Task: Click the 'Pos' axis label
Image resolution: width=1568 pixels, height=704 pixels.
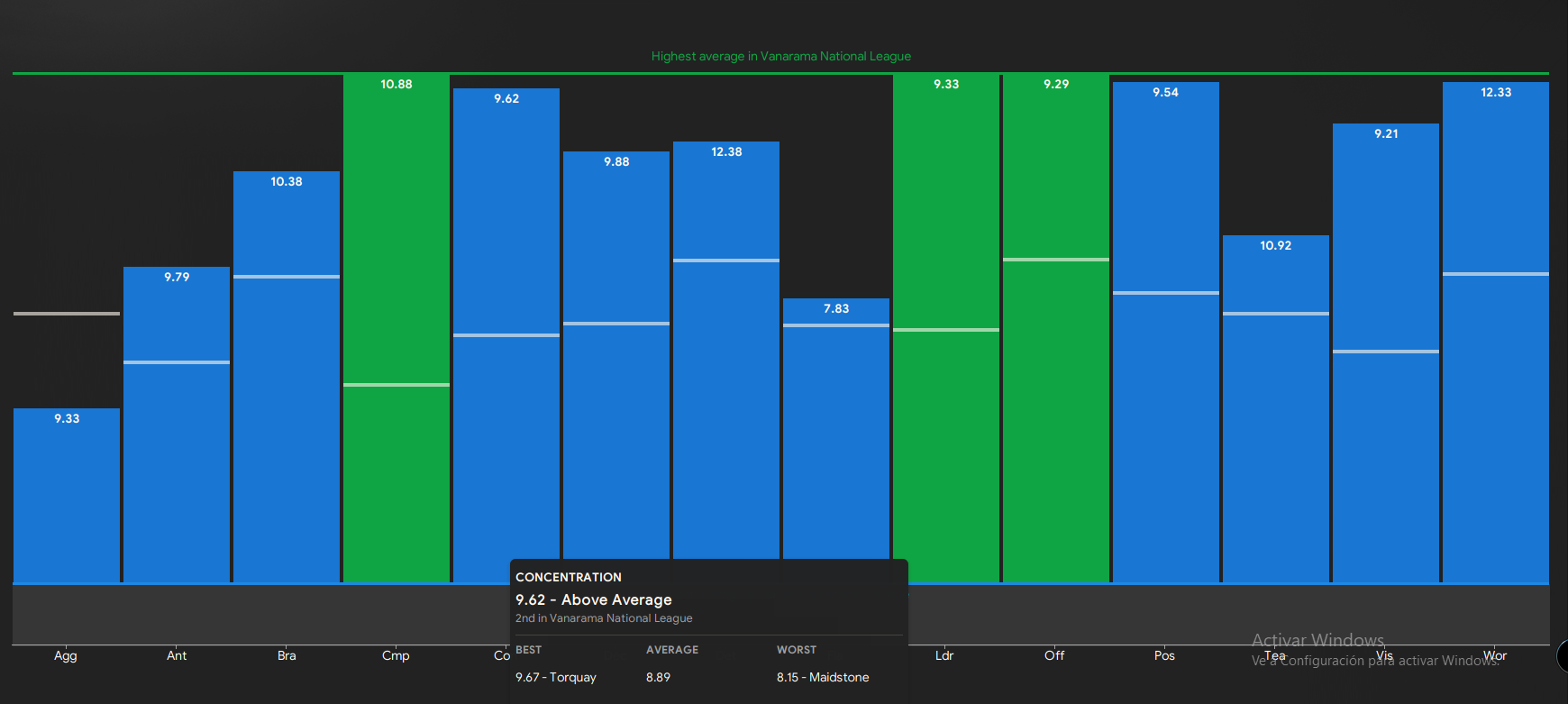Action: [x=1164, y=655]
